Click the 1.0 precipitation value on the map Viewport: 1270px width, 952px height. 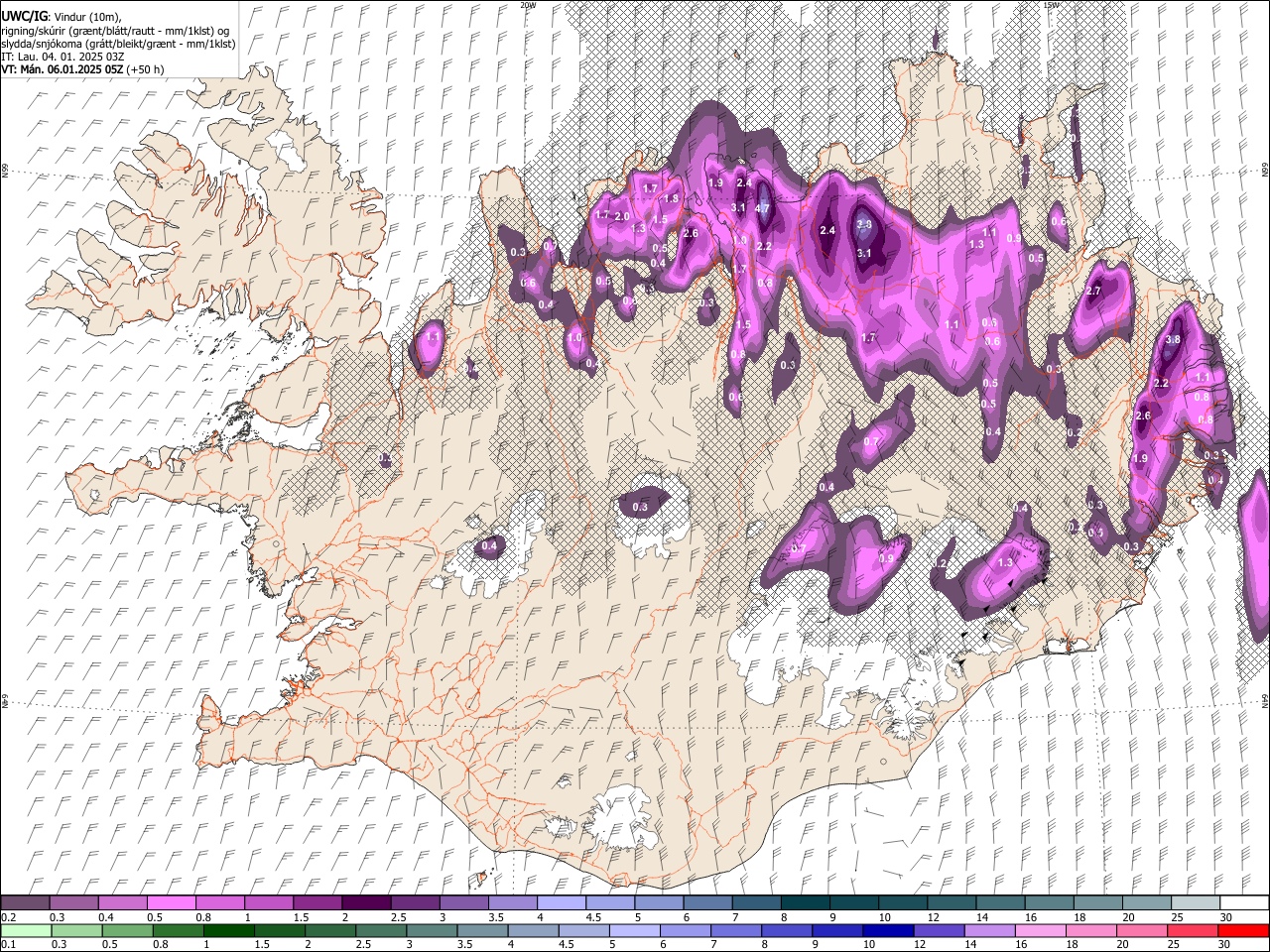click(x=574, y=337)
